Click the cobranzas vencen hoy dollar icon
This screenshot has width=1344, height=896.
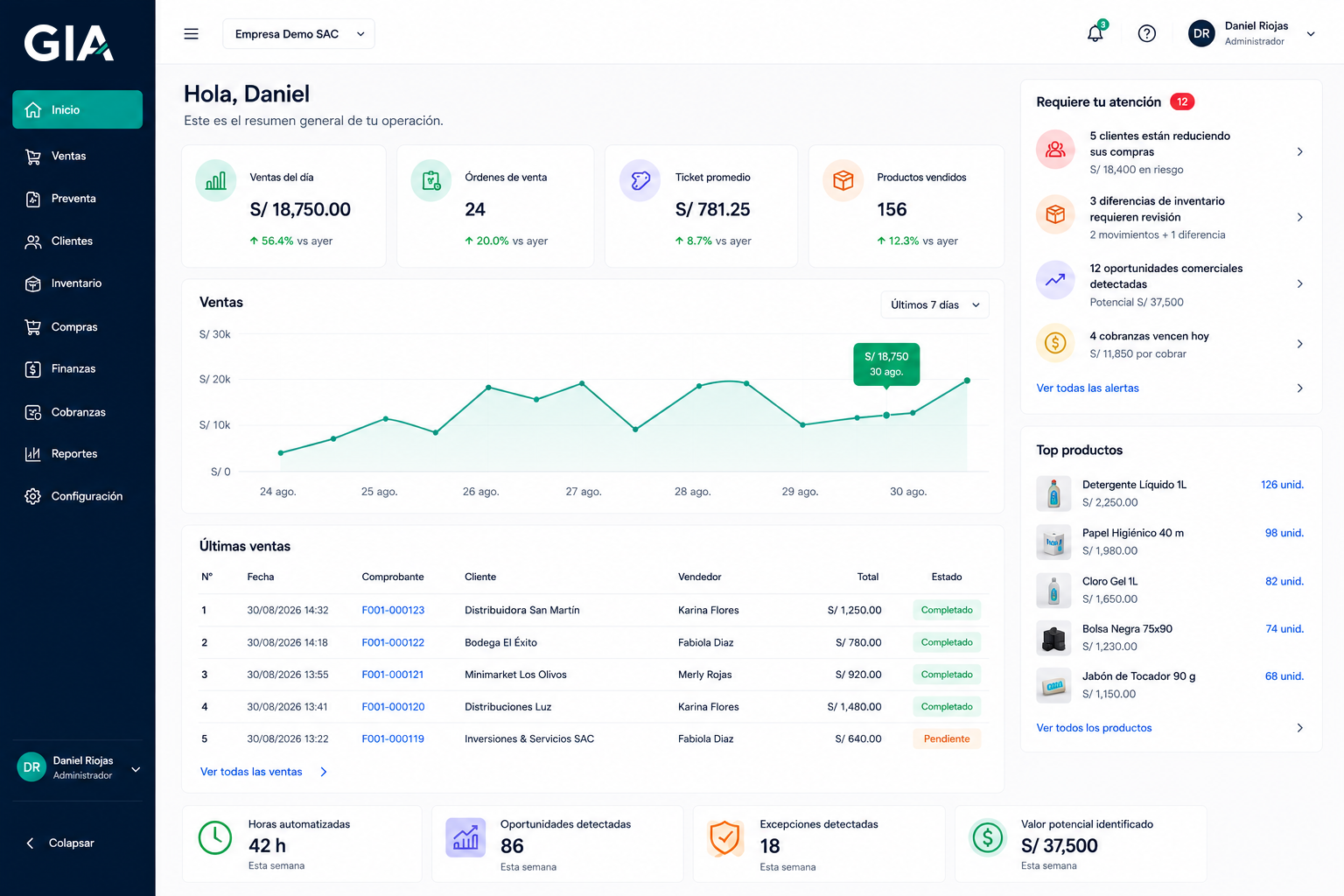pos(1055,343)
